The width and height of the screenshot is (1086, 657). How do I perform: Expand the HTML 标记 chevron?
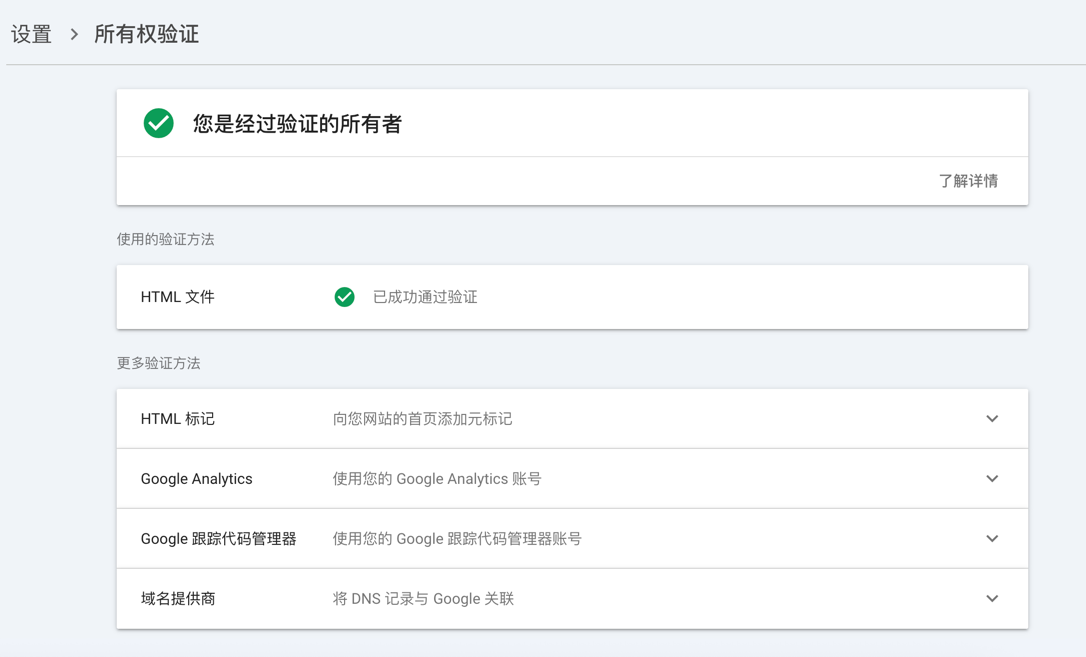991,419
